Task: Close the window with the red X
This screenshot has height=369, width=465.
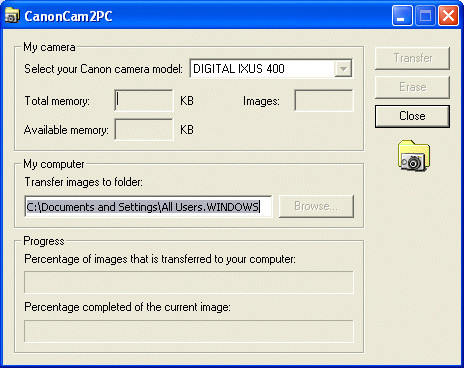Action: [x=448, y=15]
